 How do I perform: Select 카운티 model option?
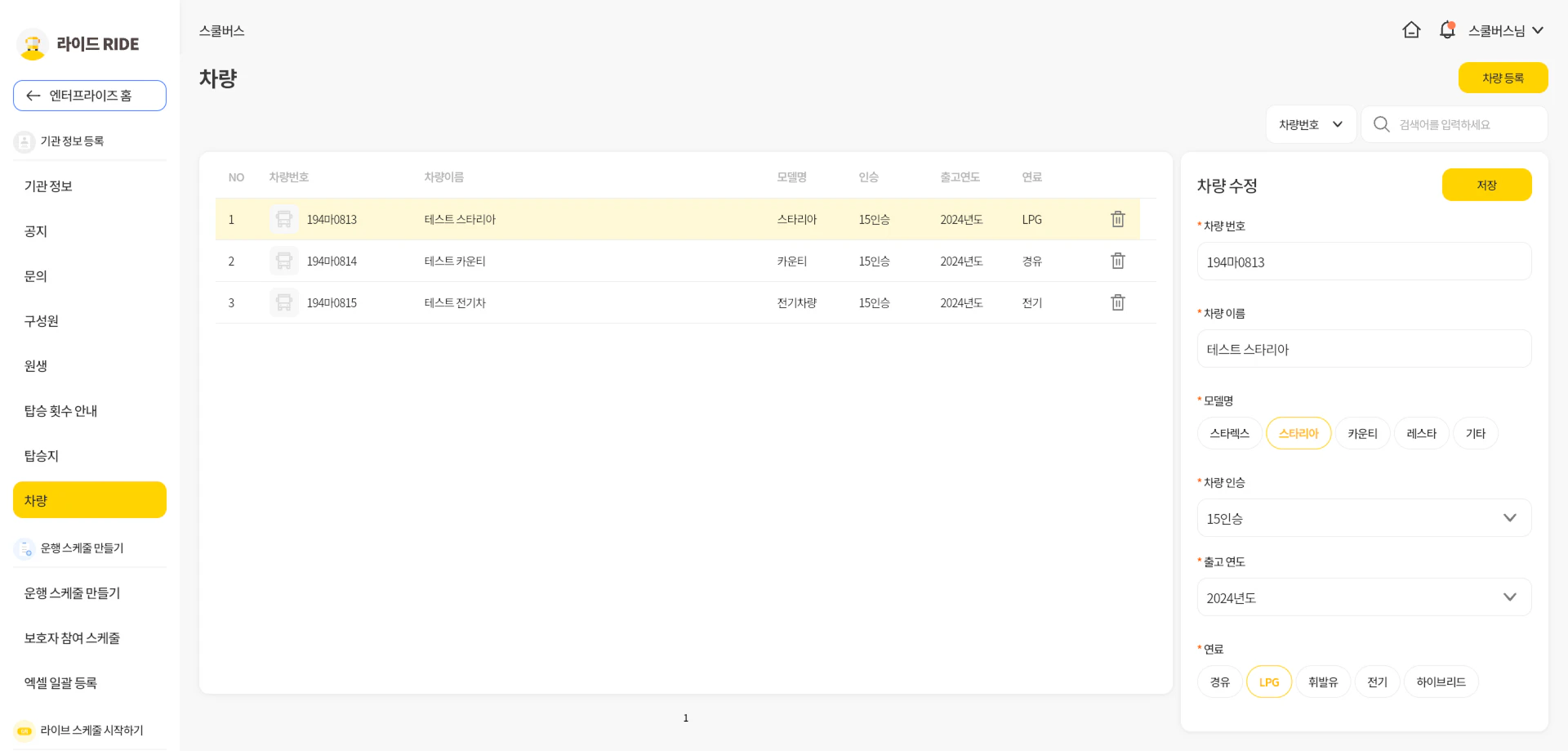coord(1362,433)
